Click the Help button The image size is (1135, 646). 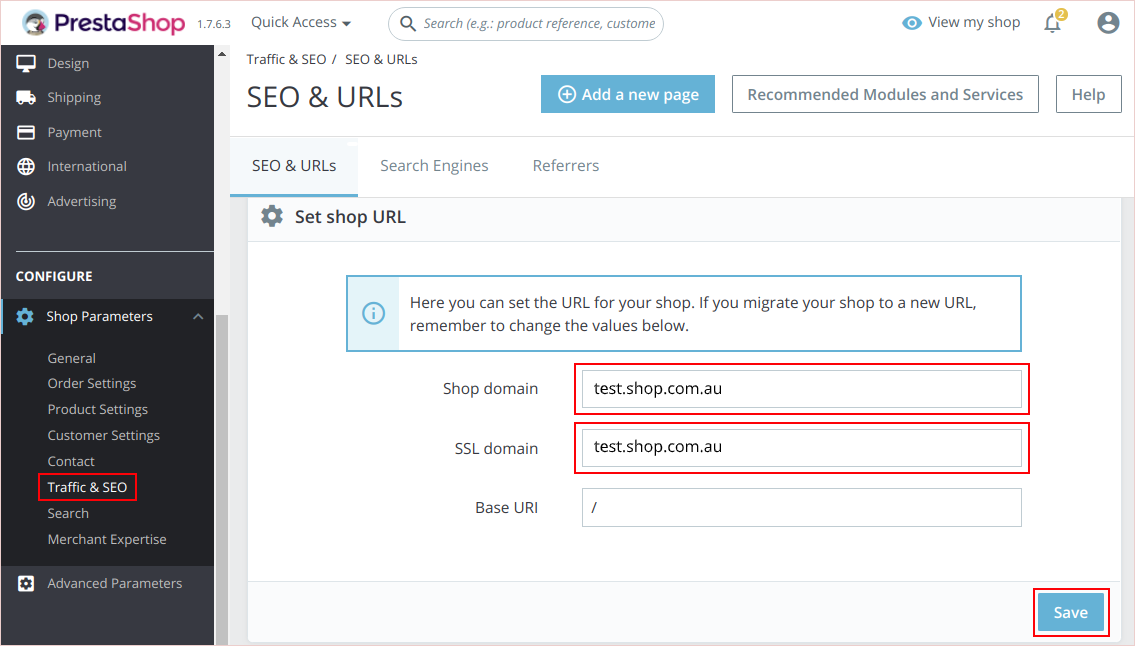click(x=1088, y=94)
